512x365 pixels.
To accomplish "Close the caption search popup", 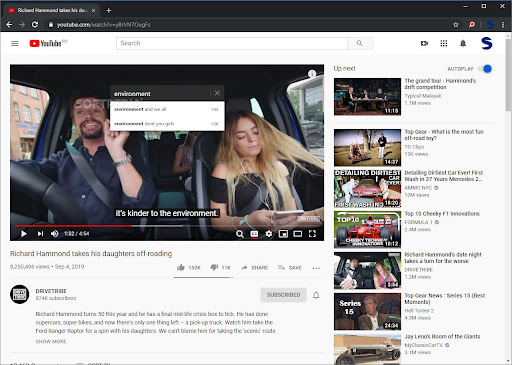I will (x=217, y=93).
